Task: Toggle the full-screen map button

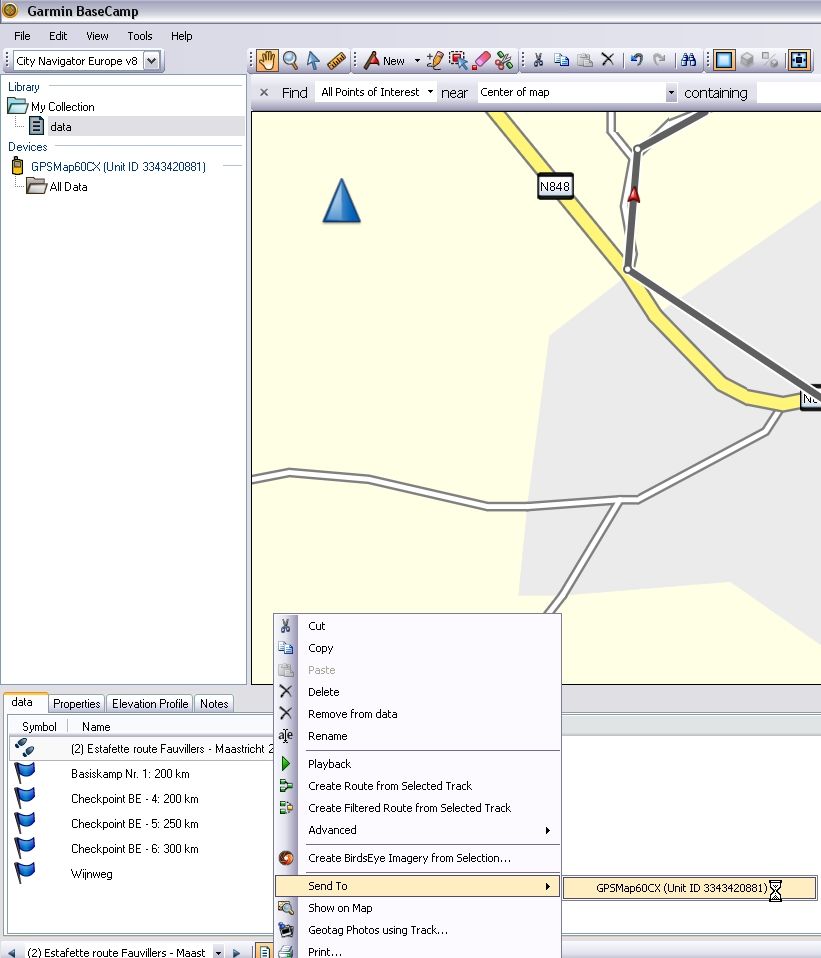Action: (799, 60)
